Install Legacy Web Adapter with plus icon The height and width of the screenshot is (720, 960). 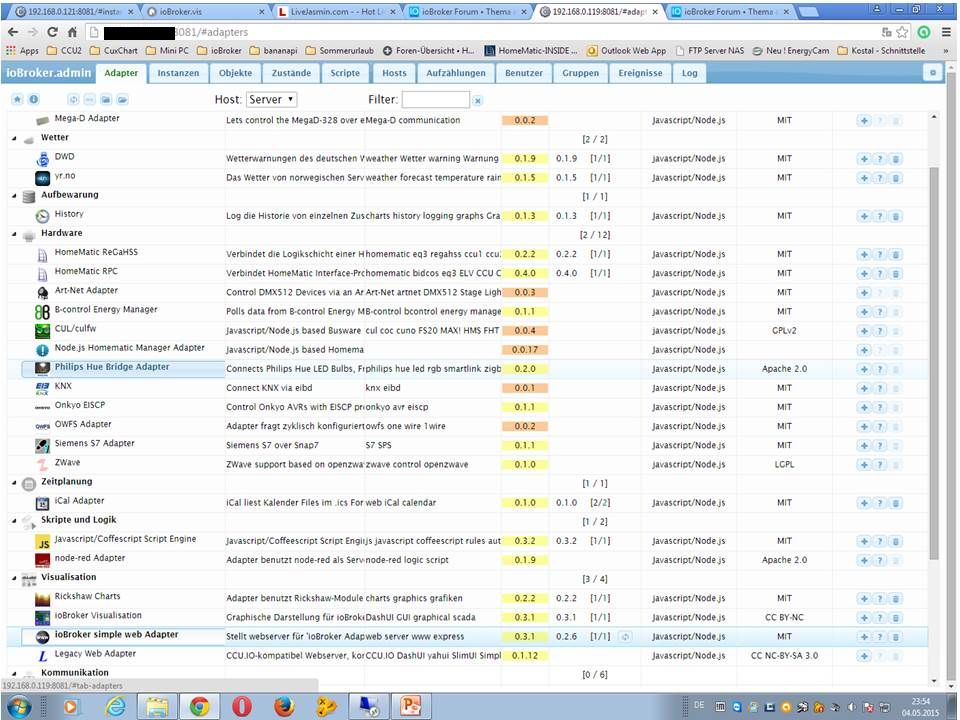(x=864, y=656)
